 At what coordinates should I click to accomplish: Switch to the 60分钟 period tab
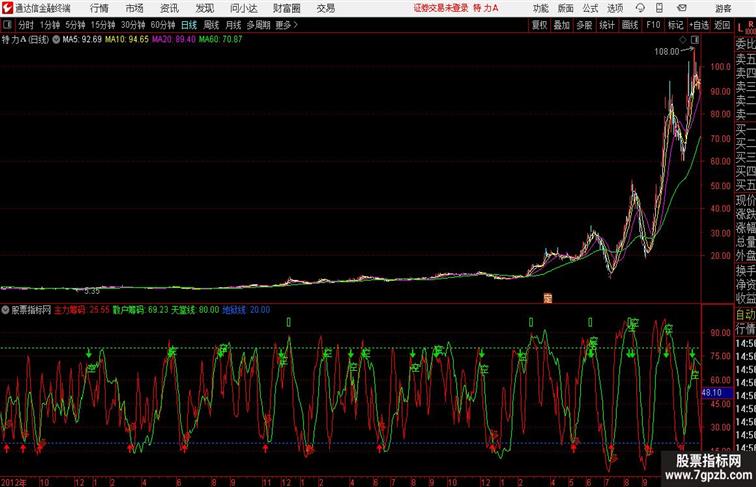[162, 25]
